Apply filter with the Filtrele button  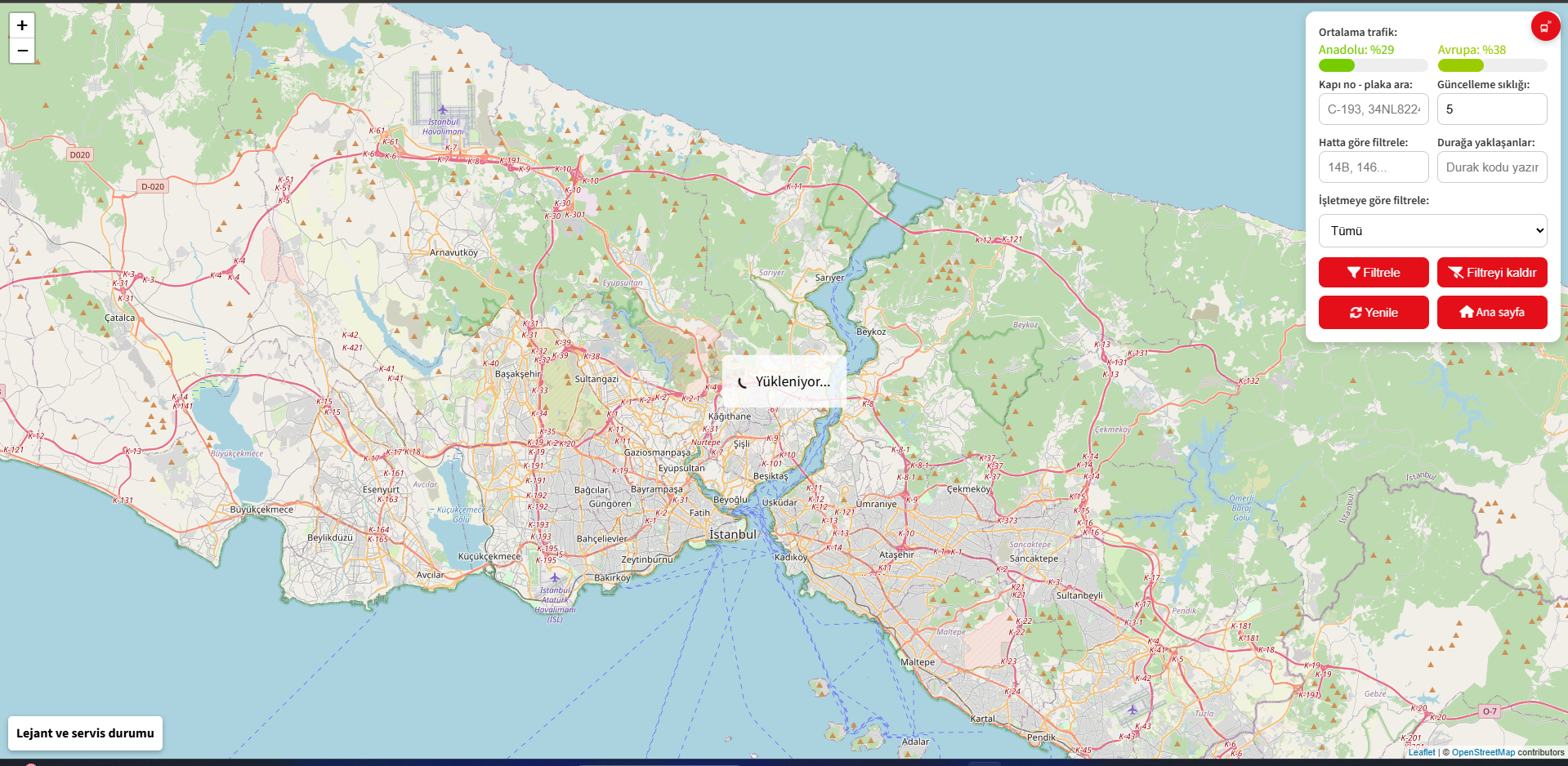pyautogui.click(x=1374, y=273)
